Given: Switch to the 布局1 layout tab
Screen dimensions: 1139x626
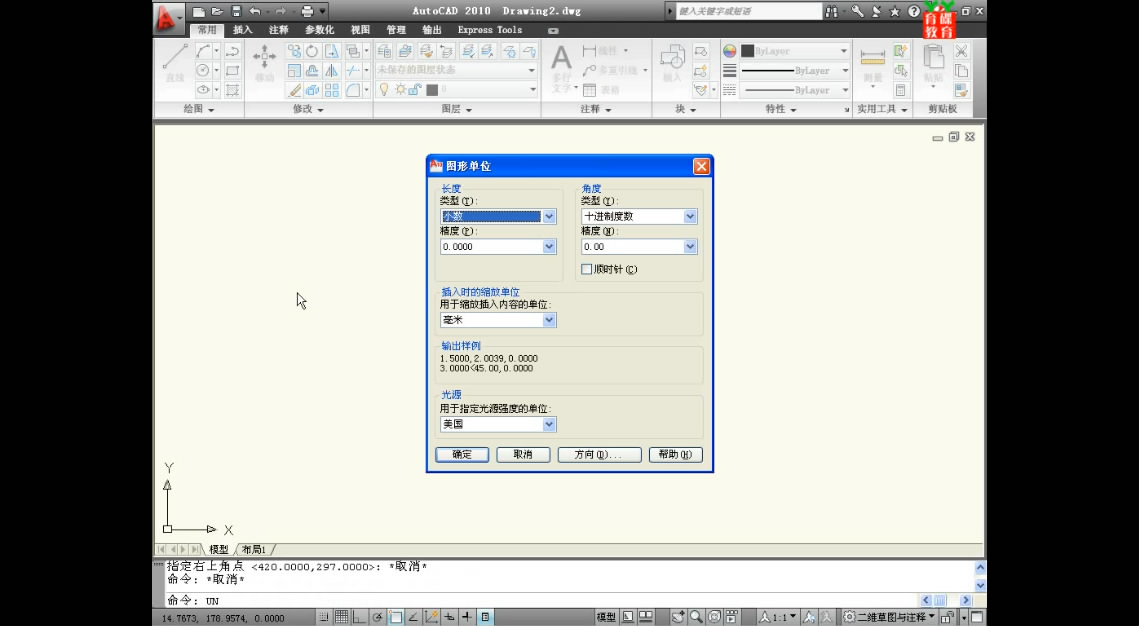Looking at the screenshot, I should pyautogui.click(x=254, y=550).
